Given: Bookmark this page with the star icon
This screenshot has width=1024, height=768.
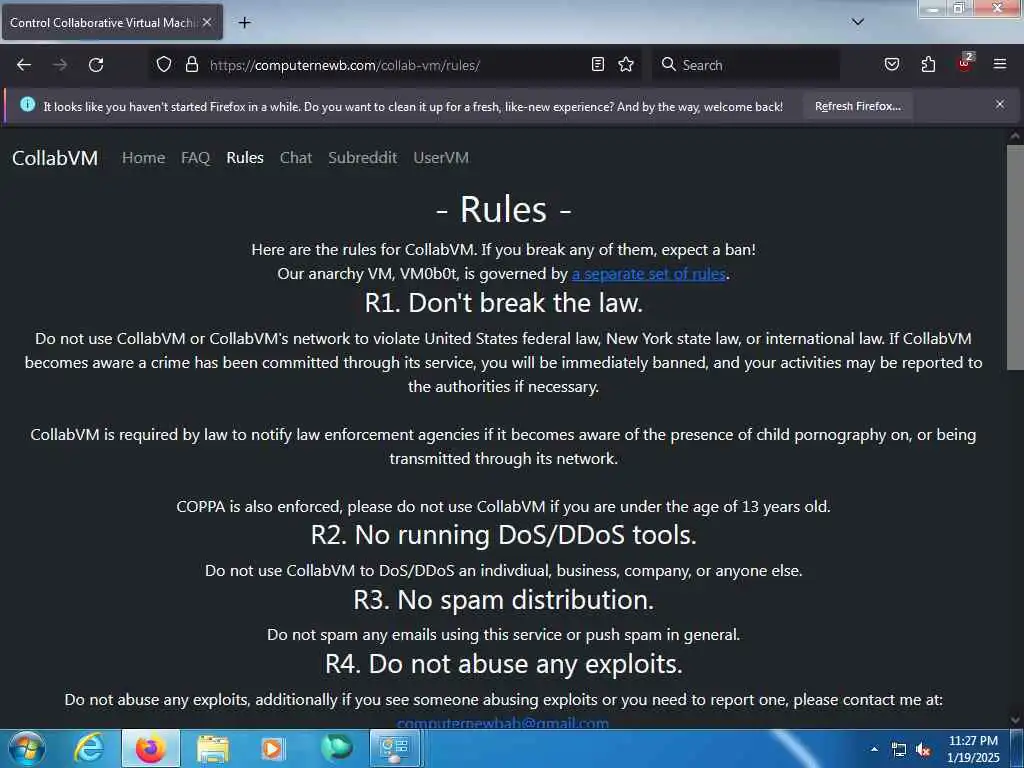Looking at the screenshot, I should (x=626, y=65).
